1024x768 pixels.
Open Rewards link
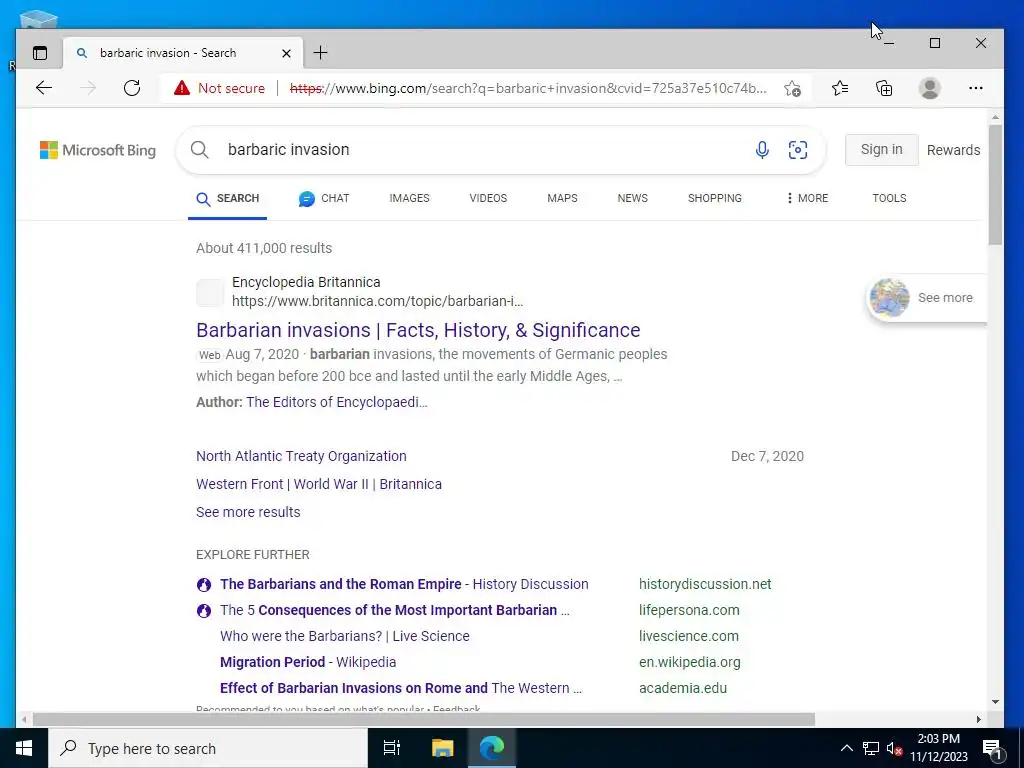tap(953, 150)
